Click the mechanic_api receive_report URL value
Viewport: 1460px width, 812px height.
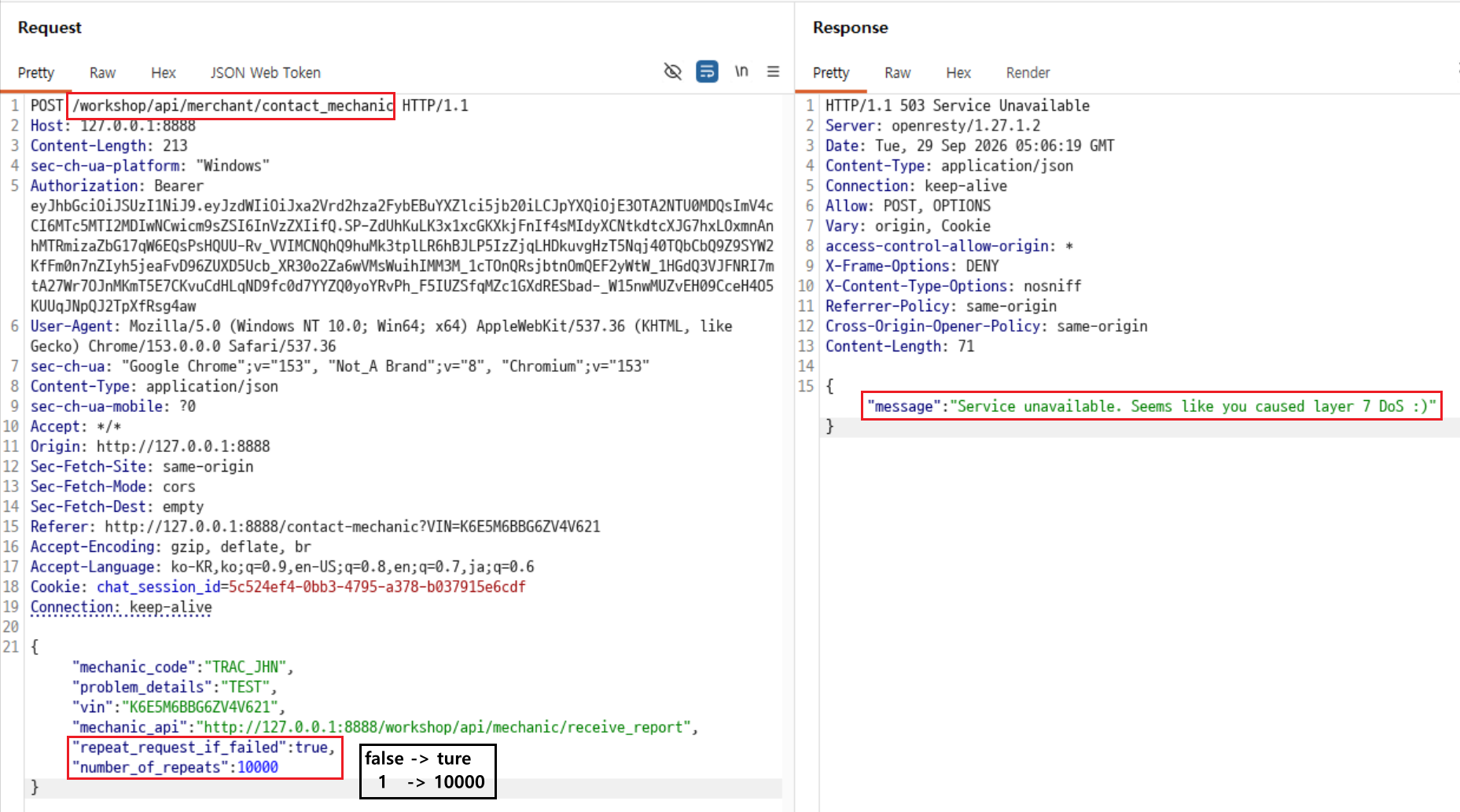point(444,727)
